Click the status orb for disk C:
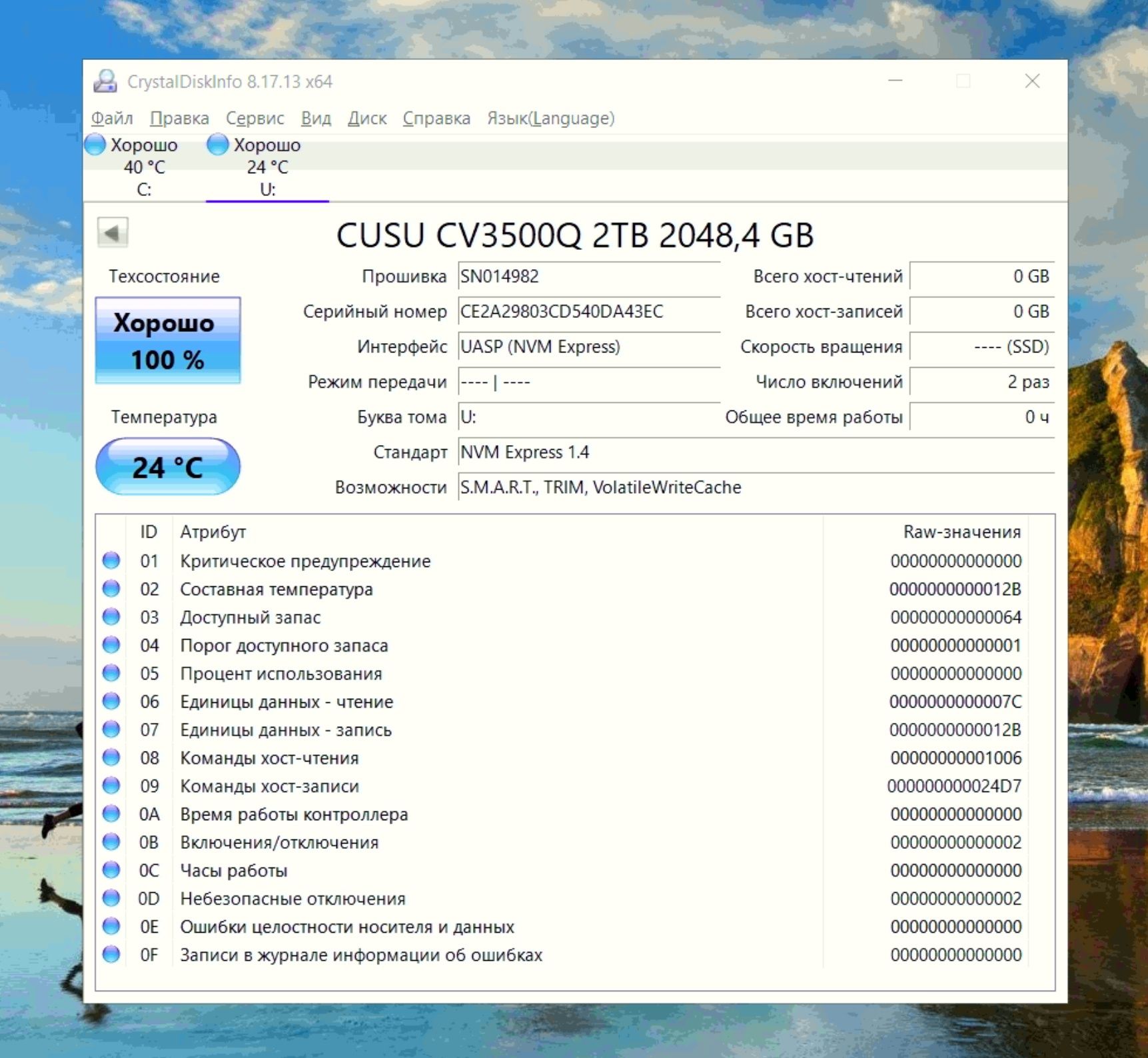Screen dimensions: 1148x1058 tap(95, 145)
